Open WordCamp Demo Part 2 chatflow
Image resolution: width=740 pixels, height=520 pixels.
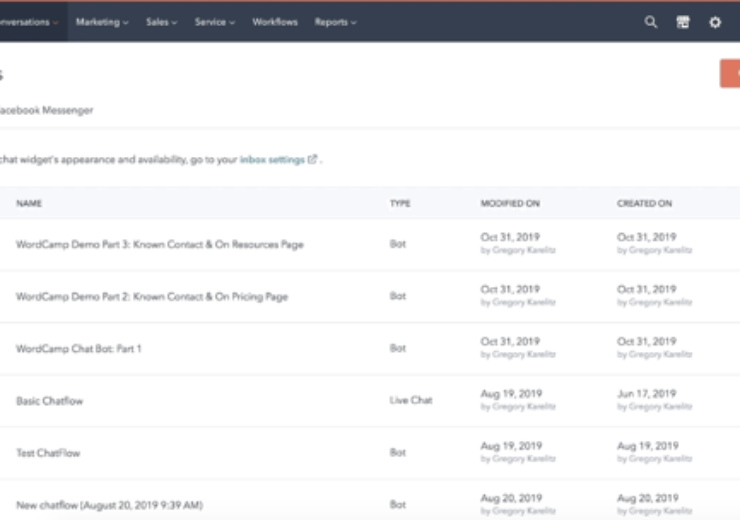pyautogui.click(x=151, y=297)
